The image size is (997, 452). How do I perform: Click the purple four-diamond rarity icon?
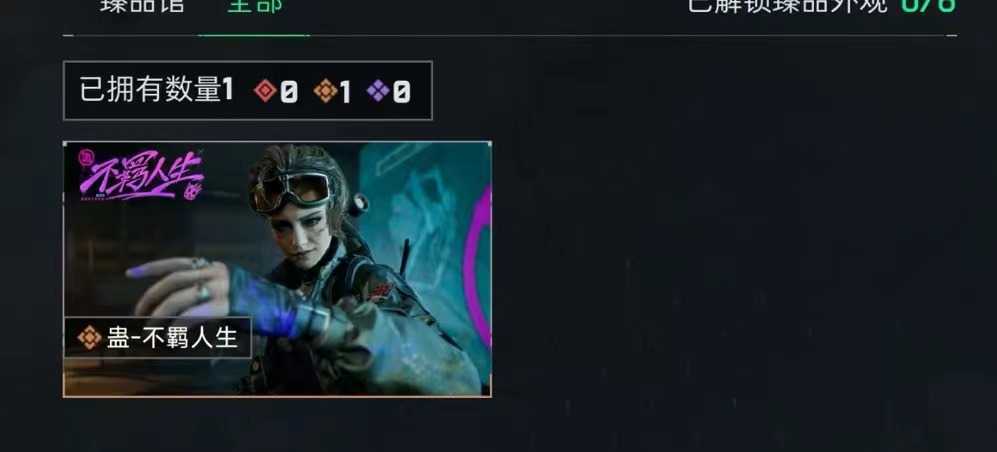378,91
